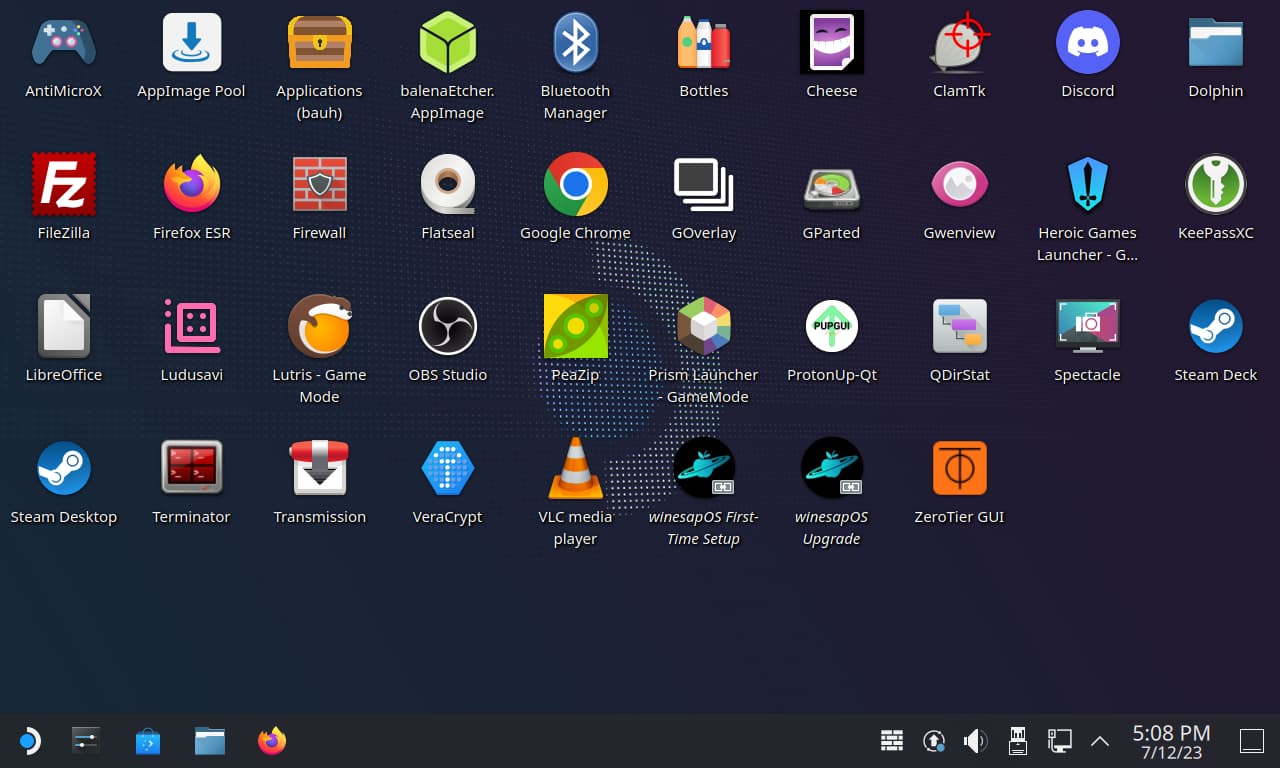
Task: Click the Lutris - Game Mode icon
Action: tap(319, 326)
